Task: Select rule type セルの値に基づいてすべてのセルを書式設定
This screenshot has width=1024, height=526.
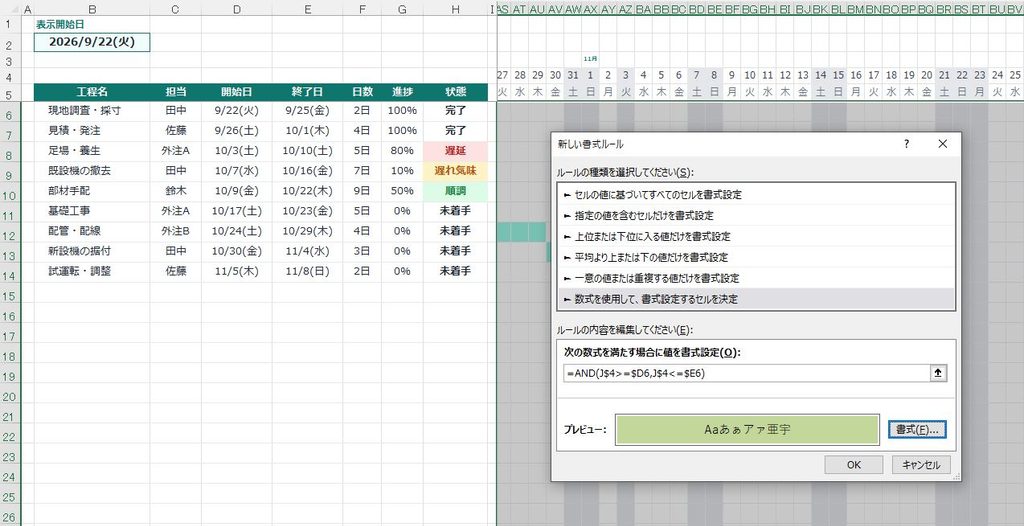Action: (x=757, y=195)
